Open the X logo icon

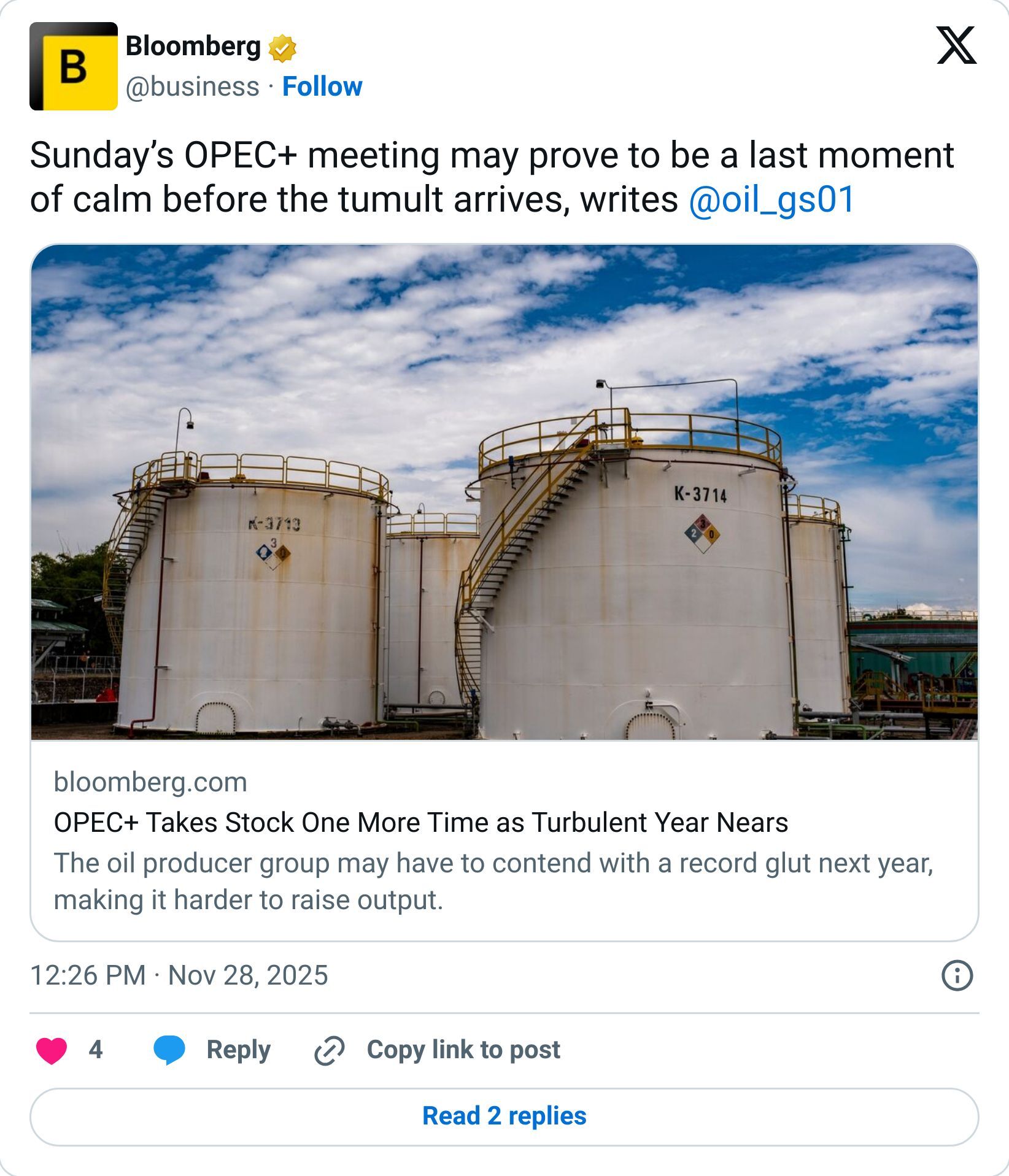click(956, 45)
